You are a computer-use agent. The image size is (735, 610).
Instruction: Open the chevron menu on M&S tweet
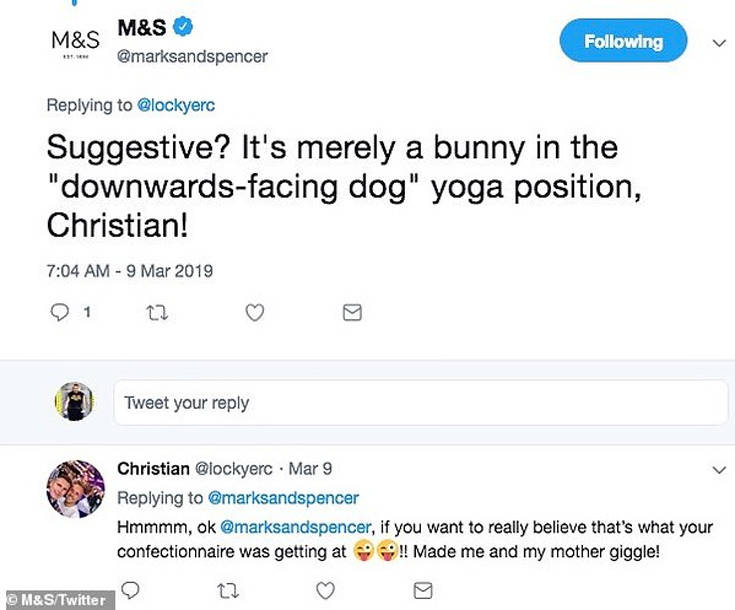click(x=717, y=43)
